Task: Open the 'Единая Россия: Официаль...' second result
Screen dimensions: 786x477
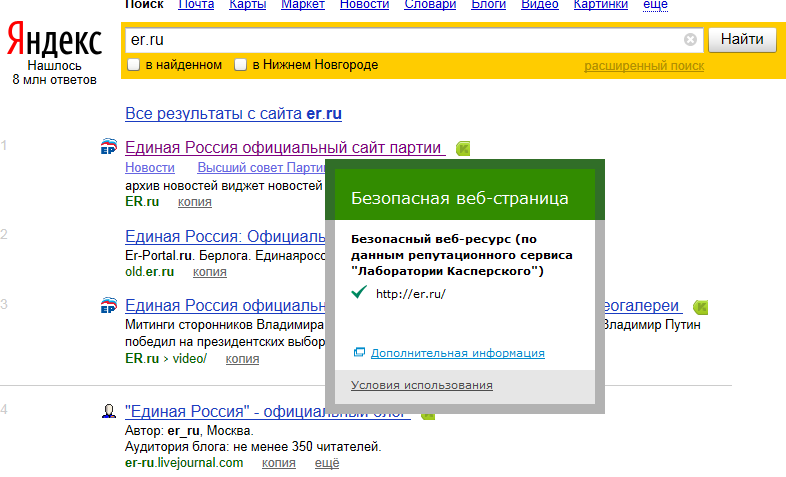Action: pyautogui.click(x=225, y=236)
